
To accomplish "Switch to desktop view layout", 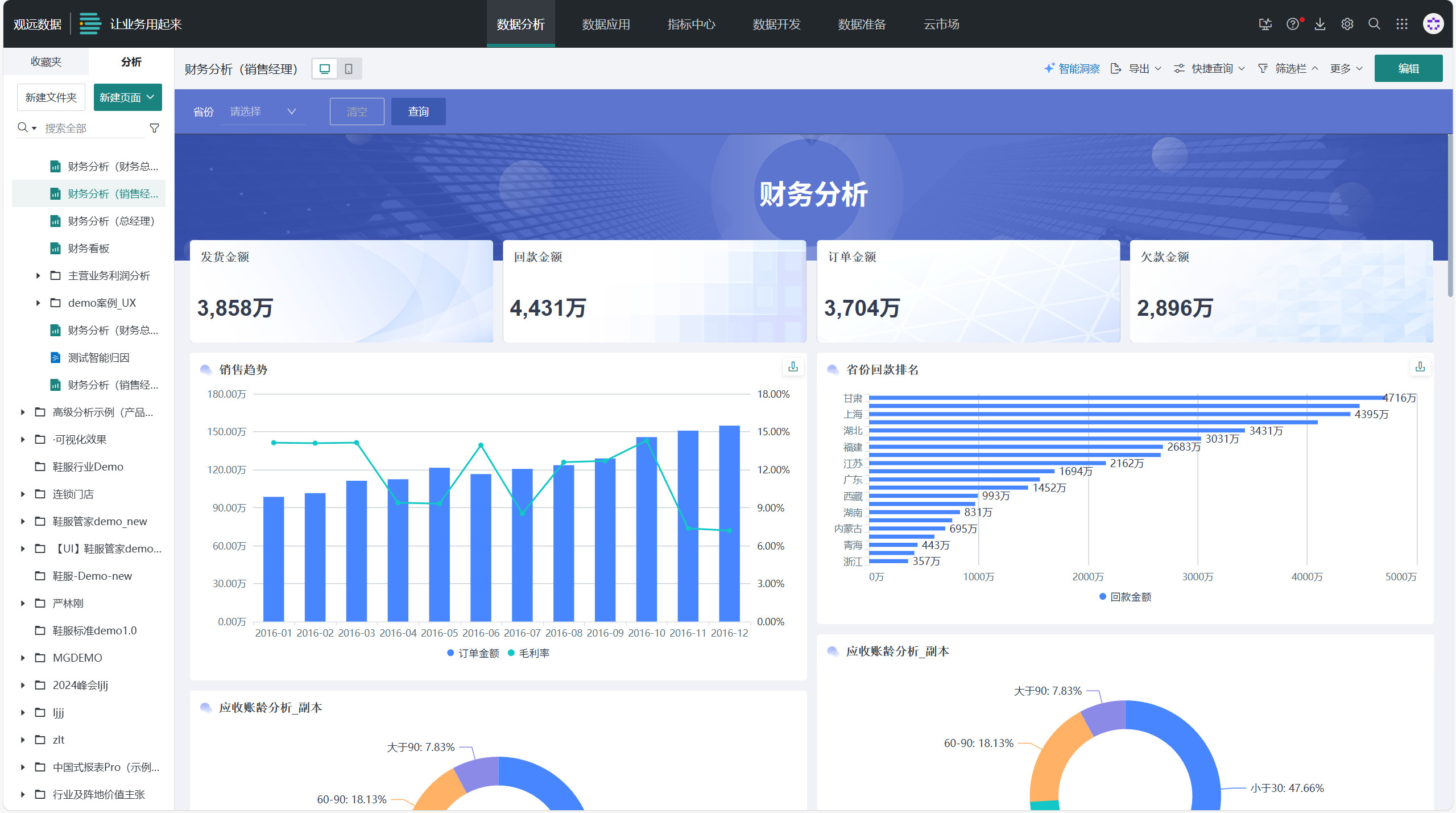I will [325, 69].
